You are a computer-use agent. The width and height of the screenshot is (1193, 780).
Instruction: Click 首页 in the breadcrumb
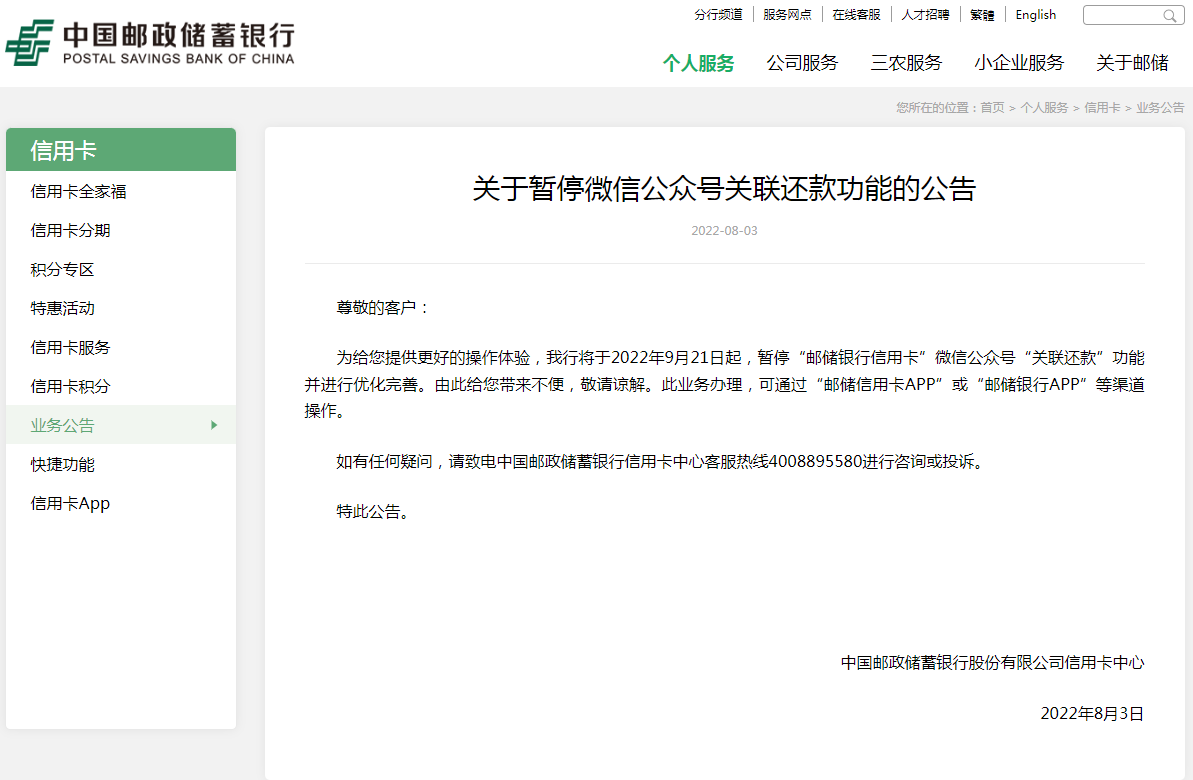tap(992, 108)
